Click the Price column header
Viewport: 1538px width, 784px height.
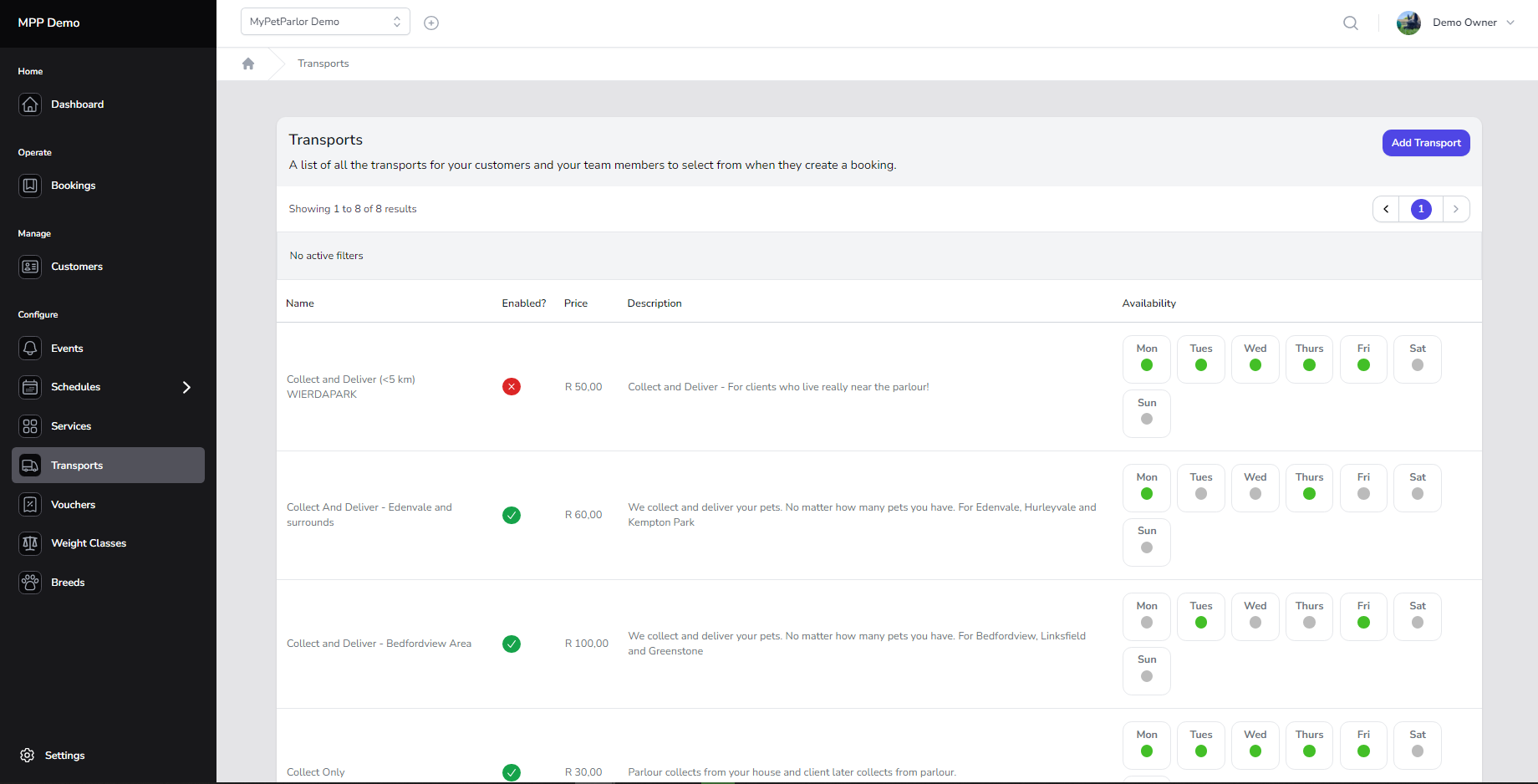pyautogui.click(x=576, y=303)
